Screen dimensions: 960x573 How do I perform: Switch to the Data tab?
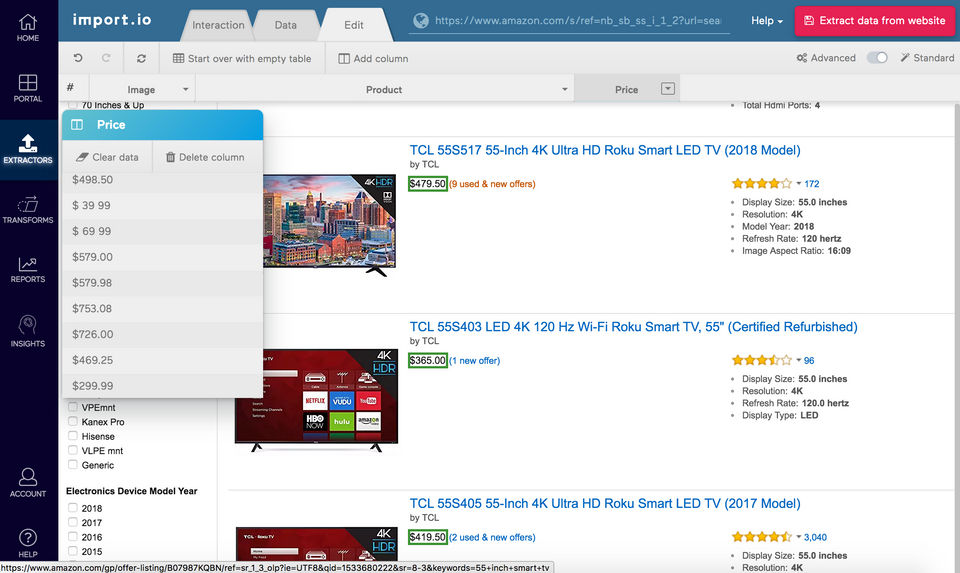click(285, 25)
